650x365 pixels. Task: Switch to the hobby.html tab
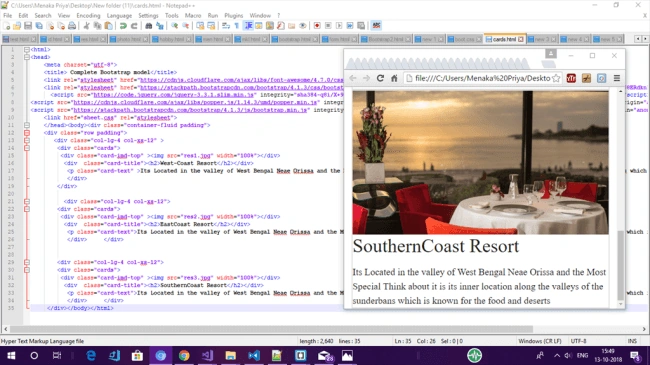(171, 39)
